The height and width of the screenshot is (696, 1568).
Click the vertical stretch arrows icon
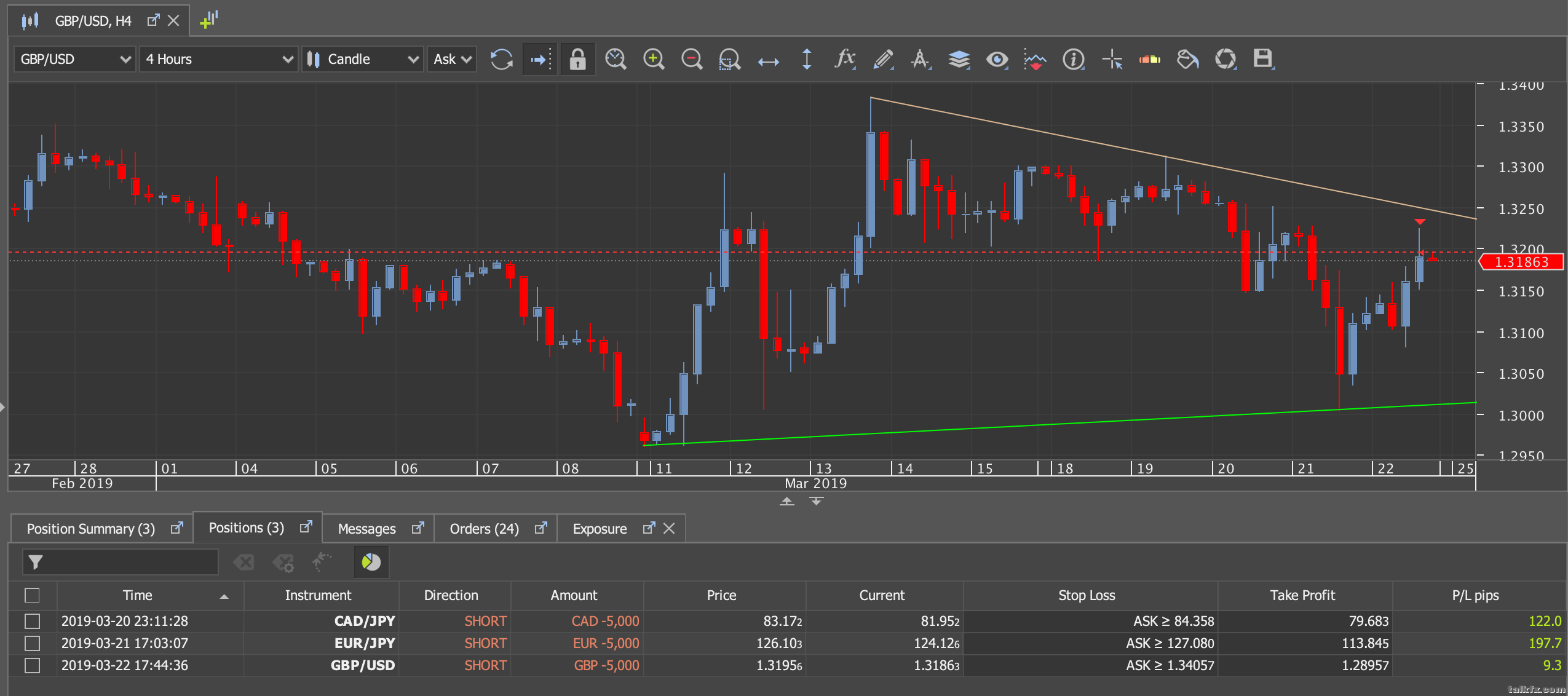tap(807, 60)
